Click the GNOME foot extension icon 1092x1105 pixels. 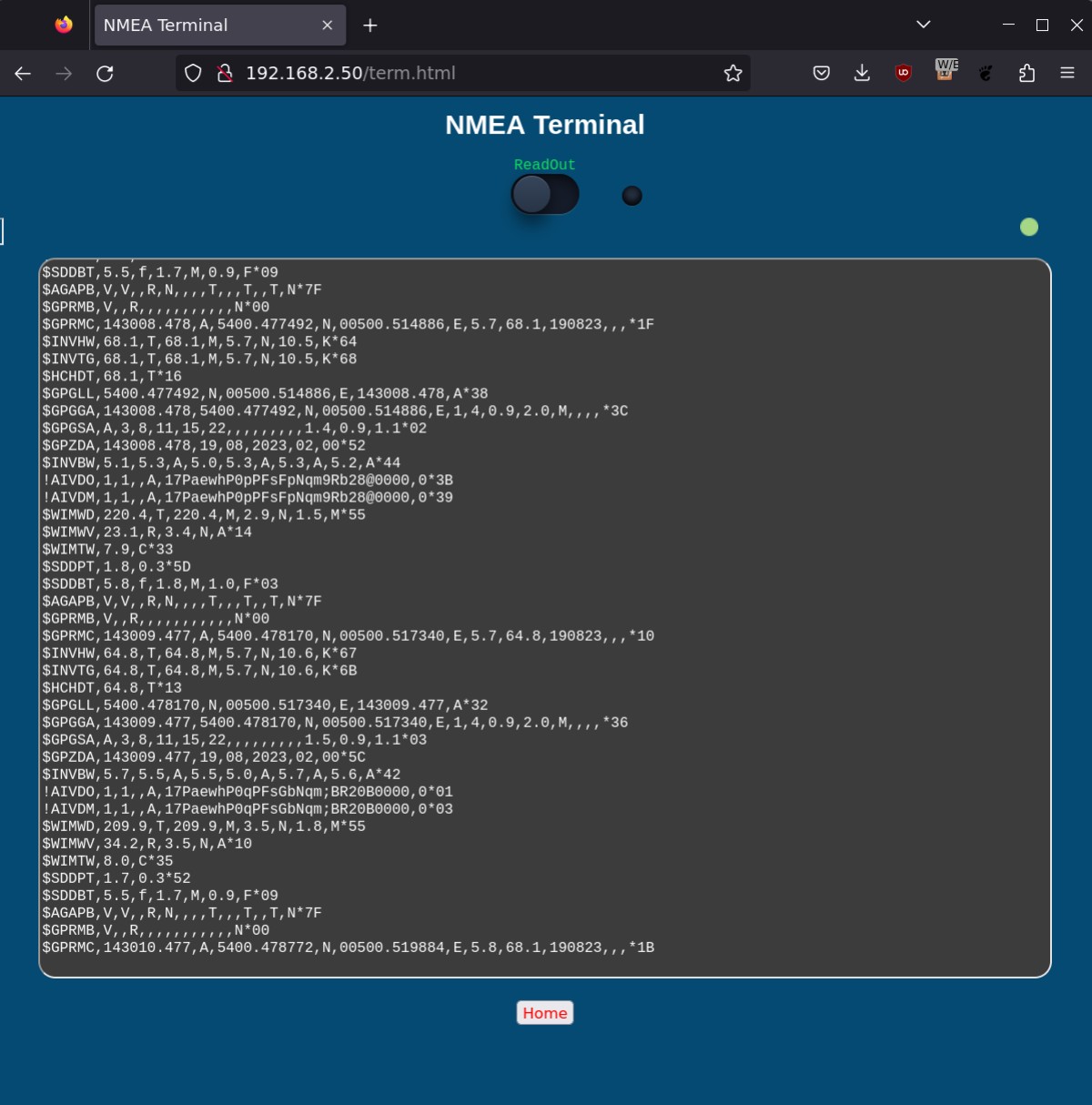(986, 74)
